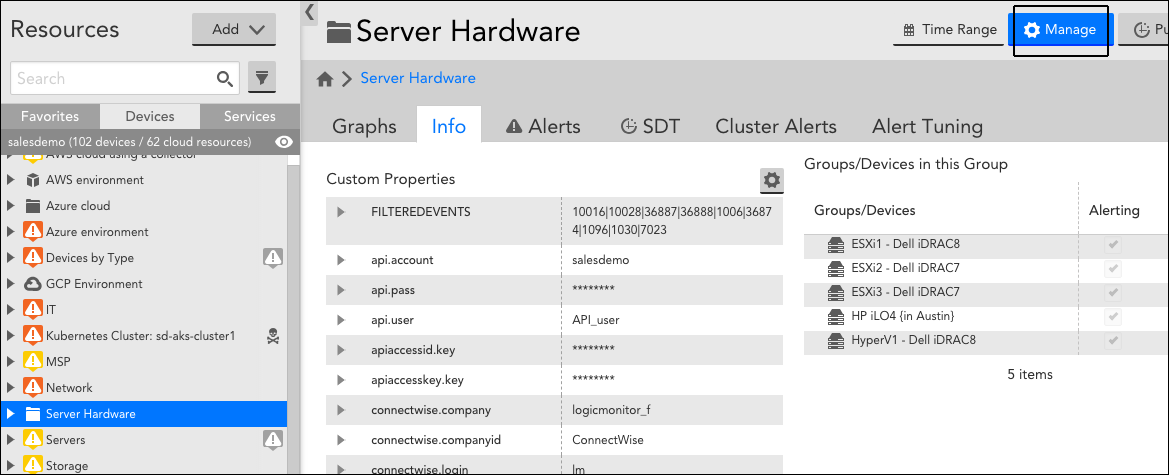Toggle alerting checkbox for HP iLO4 {in Austin}

(x=1114, y=317)
